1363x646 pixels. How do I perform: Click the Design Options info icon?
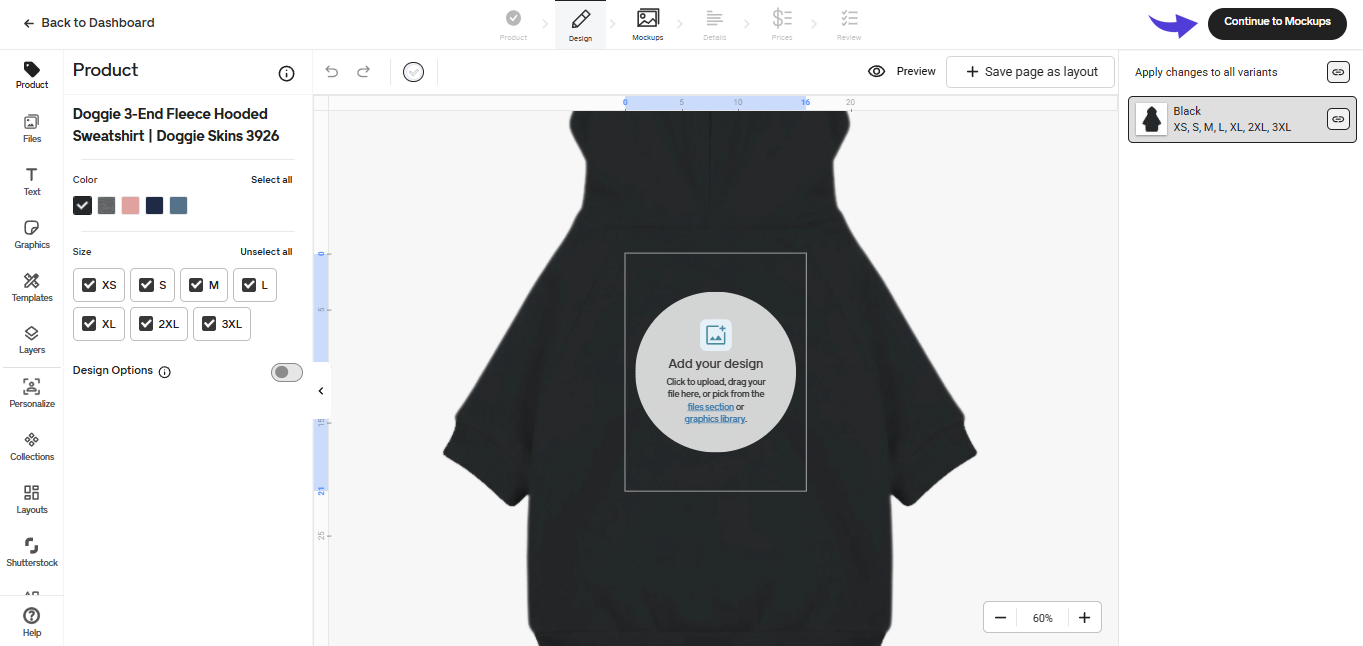point(165,372)
